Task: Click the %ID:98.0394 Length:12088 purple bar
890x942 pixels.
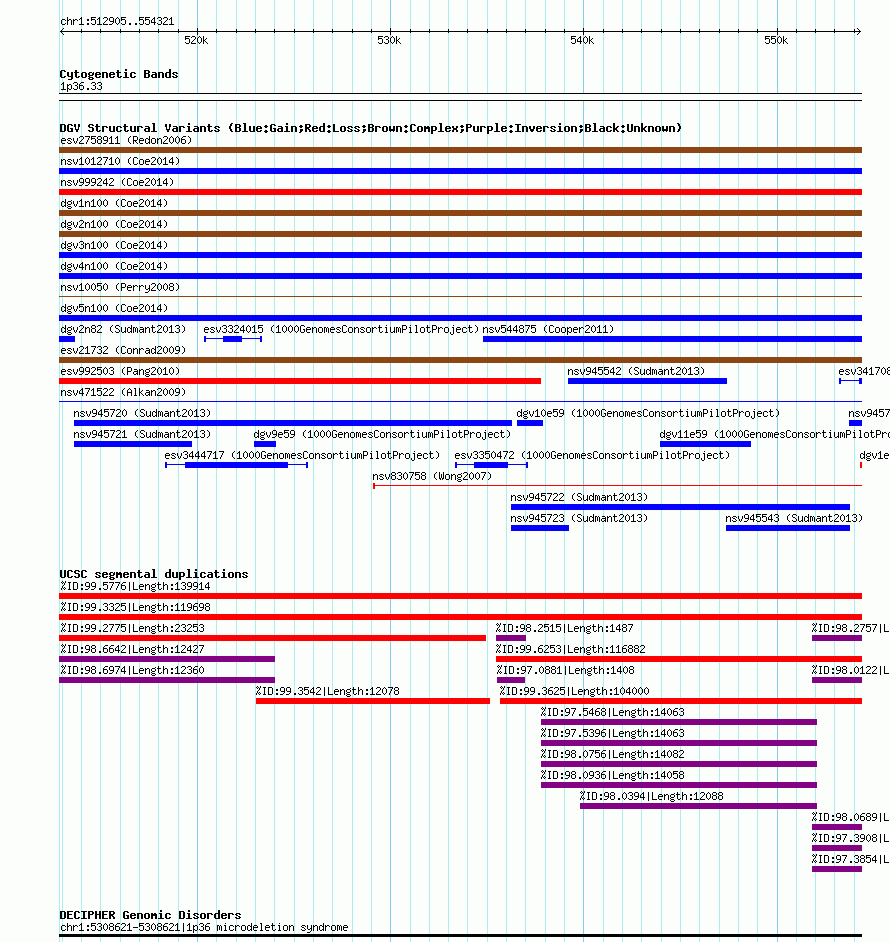Action: (x=698, y=806)
